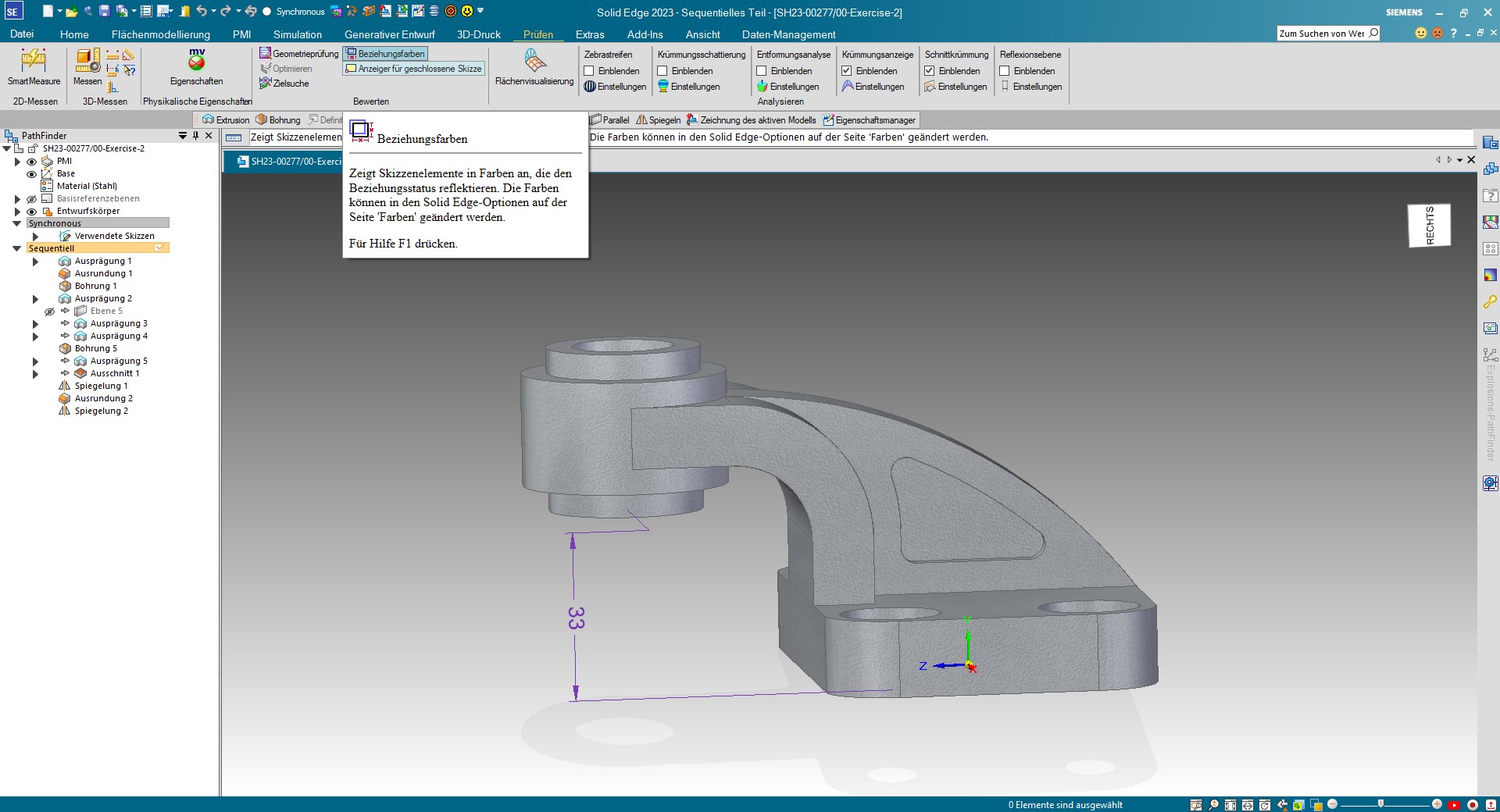Start the Zielsuche goal seek tool
Viewport: 1500px width, 812px height.
click(284, 84)
